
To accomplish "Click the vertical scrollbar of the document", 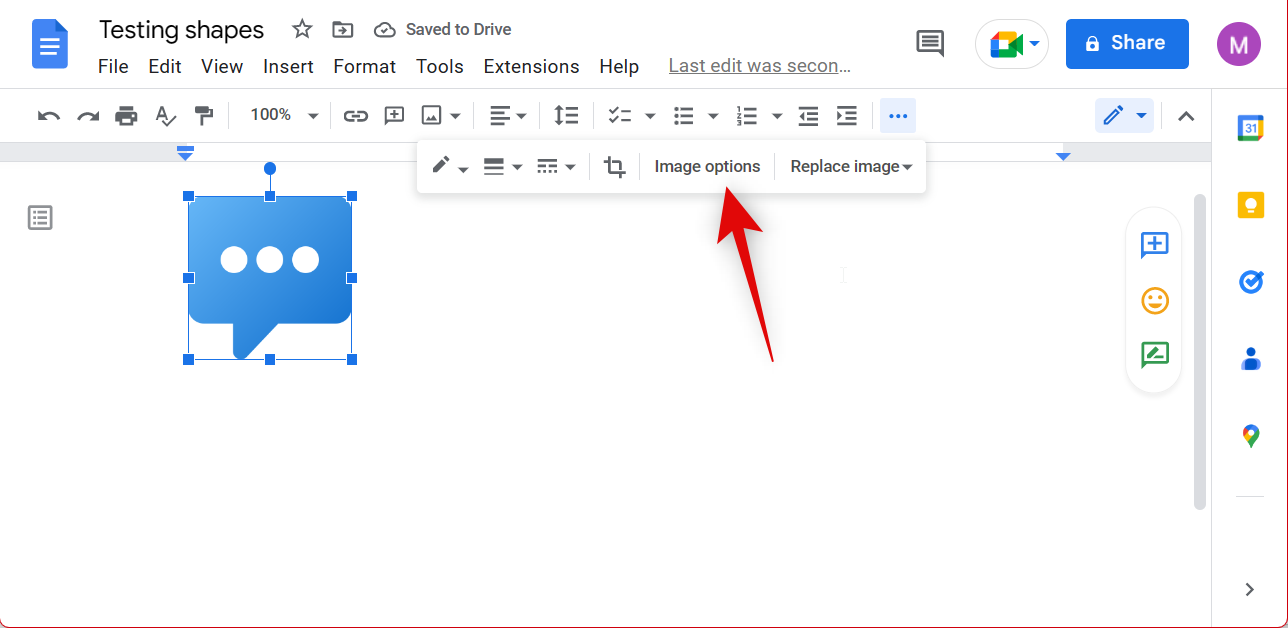I will (x=1200, y=350).
